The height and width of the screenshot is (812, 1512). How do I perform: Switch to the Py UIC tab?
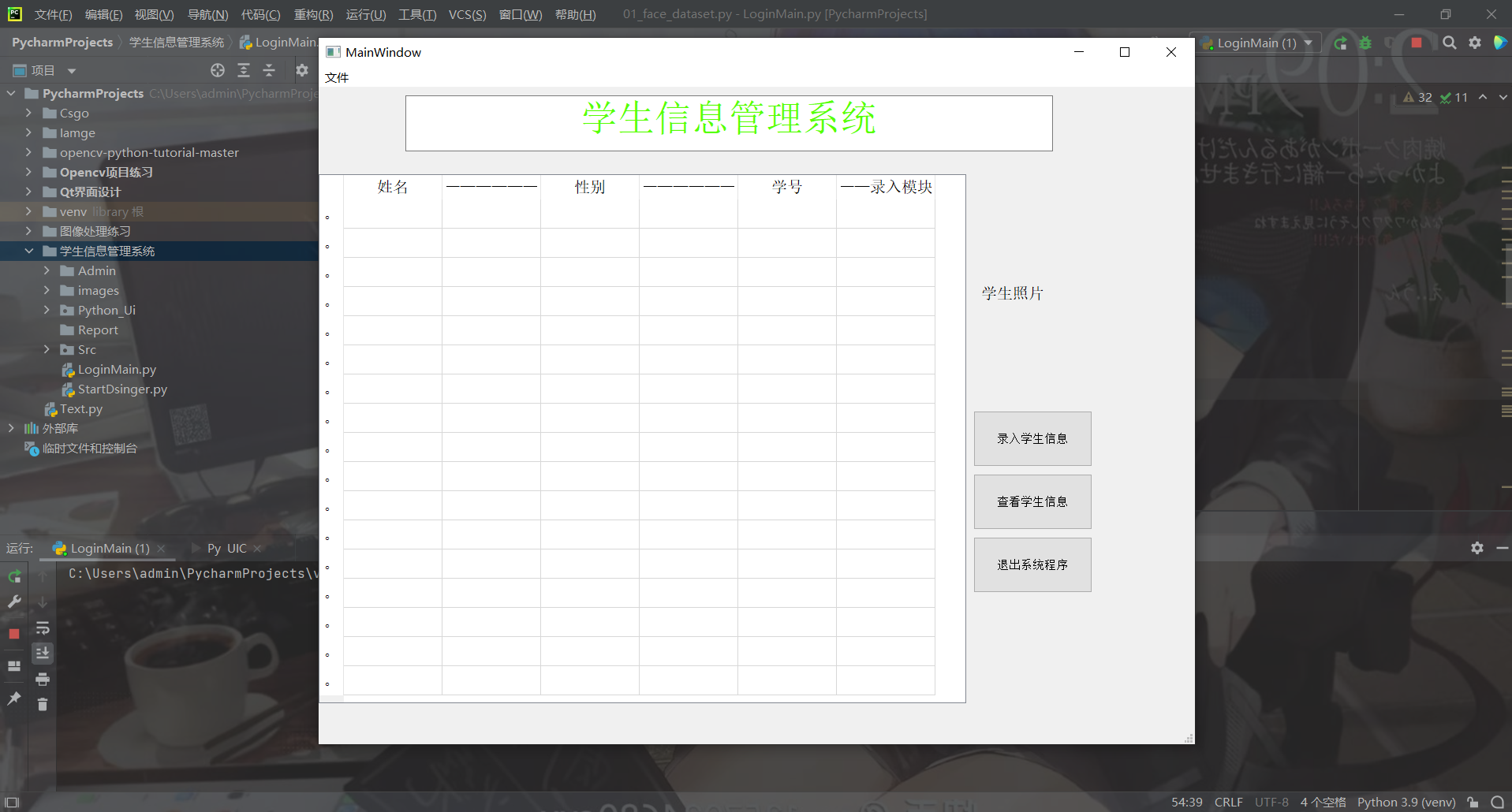227,548
